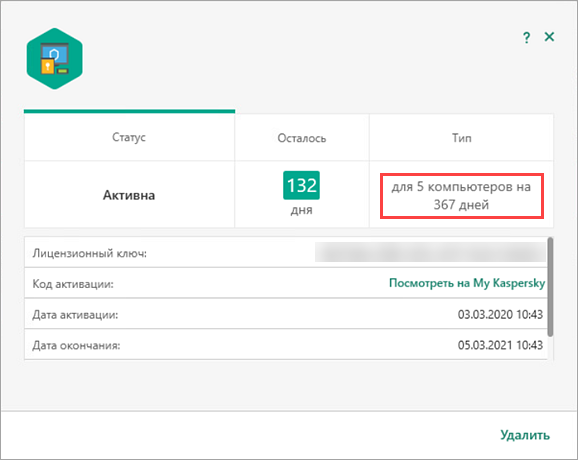The image size is (578, 460).
Task: Click the 'Статус' column header
Action: click(129, 137)
